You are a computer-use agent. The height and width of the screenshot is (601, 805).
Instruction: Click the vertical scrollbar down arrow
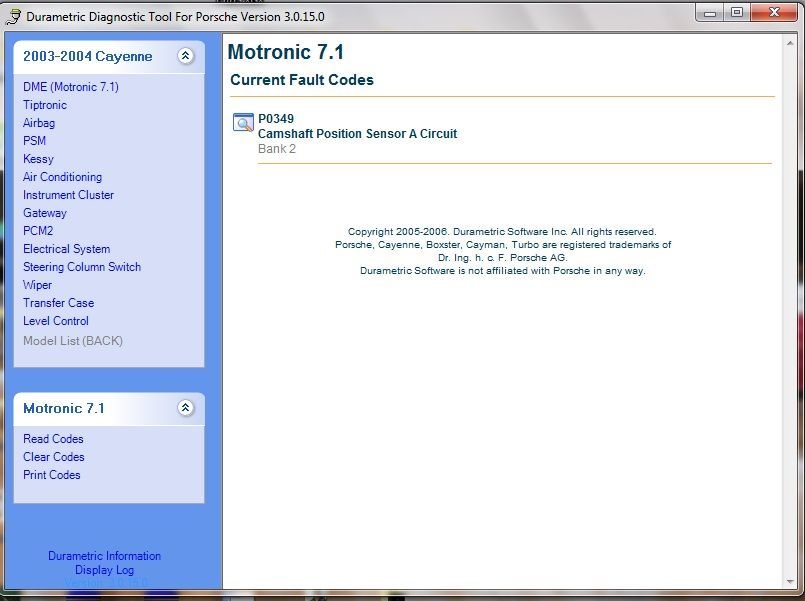coord(789,580)
